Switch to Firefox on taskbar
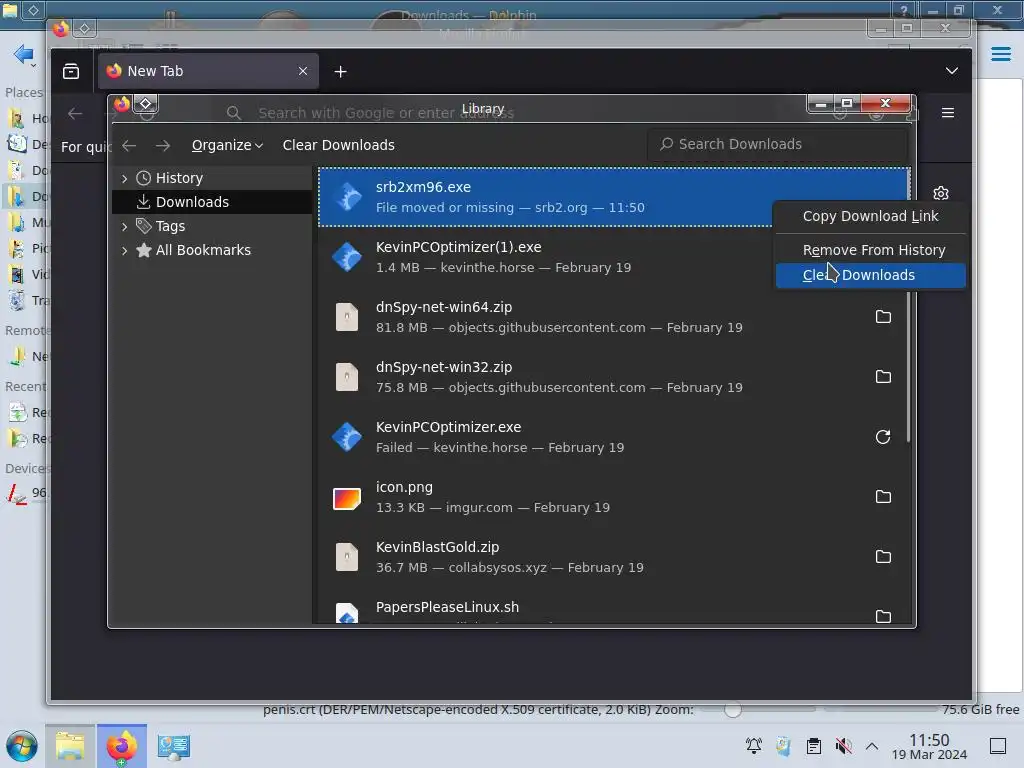This screenshot has width=1024, height=768. [121, 746]
